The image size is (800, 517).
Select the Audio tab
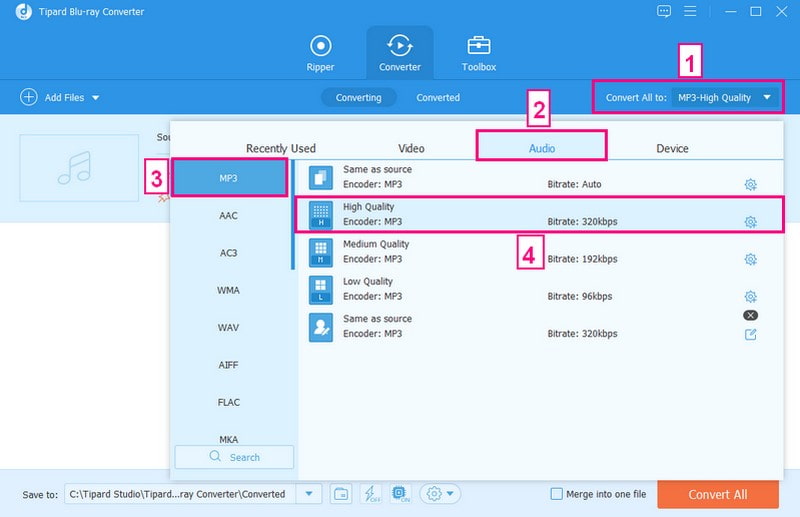541,146
